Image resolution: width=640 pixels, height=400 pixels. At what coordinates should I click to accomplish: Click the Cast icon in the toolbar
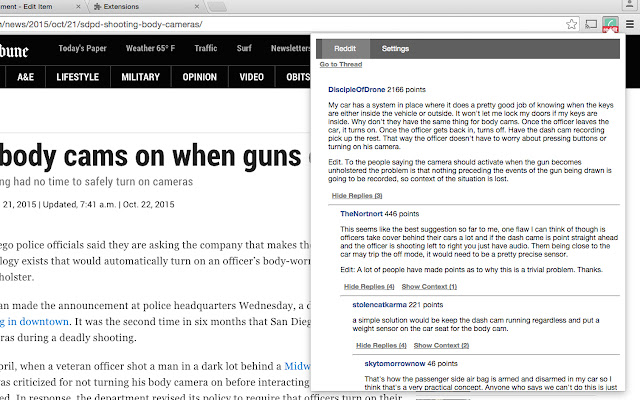590,22
